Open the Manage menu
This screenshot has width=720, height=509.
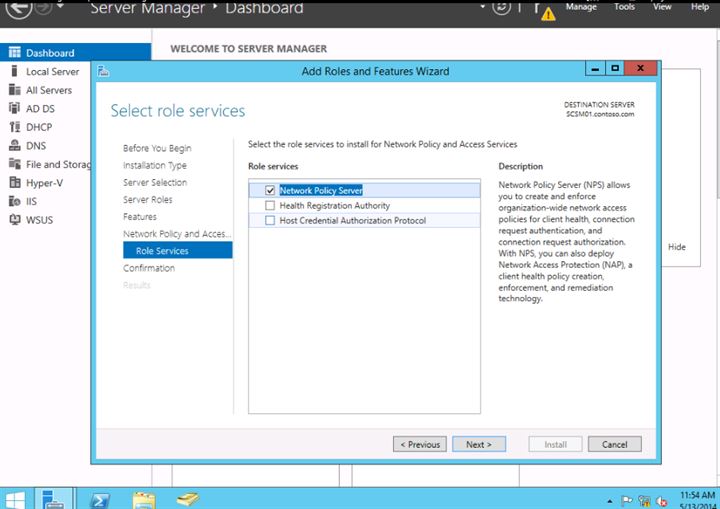[581, 7]
